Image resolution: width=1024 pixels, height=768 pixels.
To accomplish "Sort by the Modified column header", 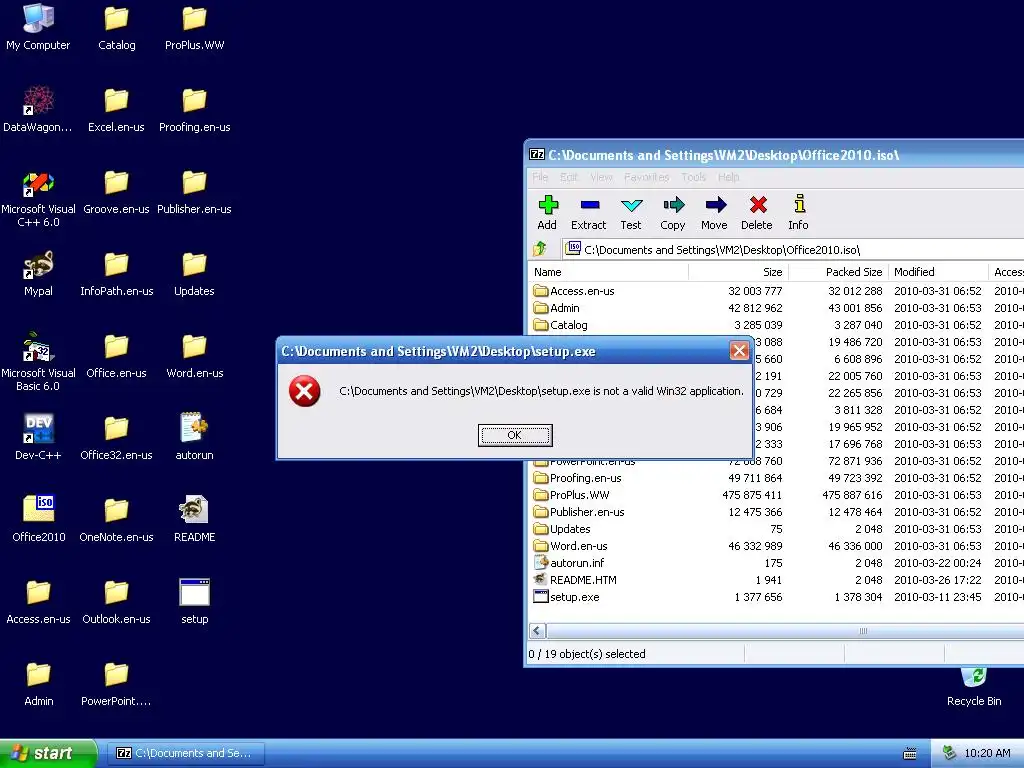I will [x=938, y=272].
